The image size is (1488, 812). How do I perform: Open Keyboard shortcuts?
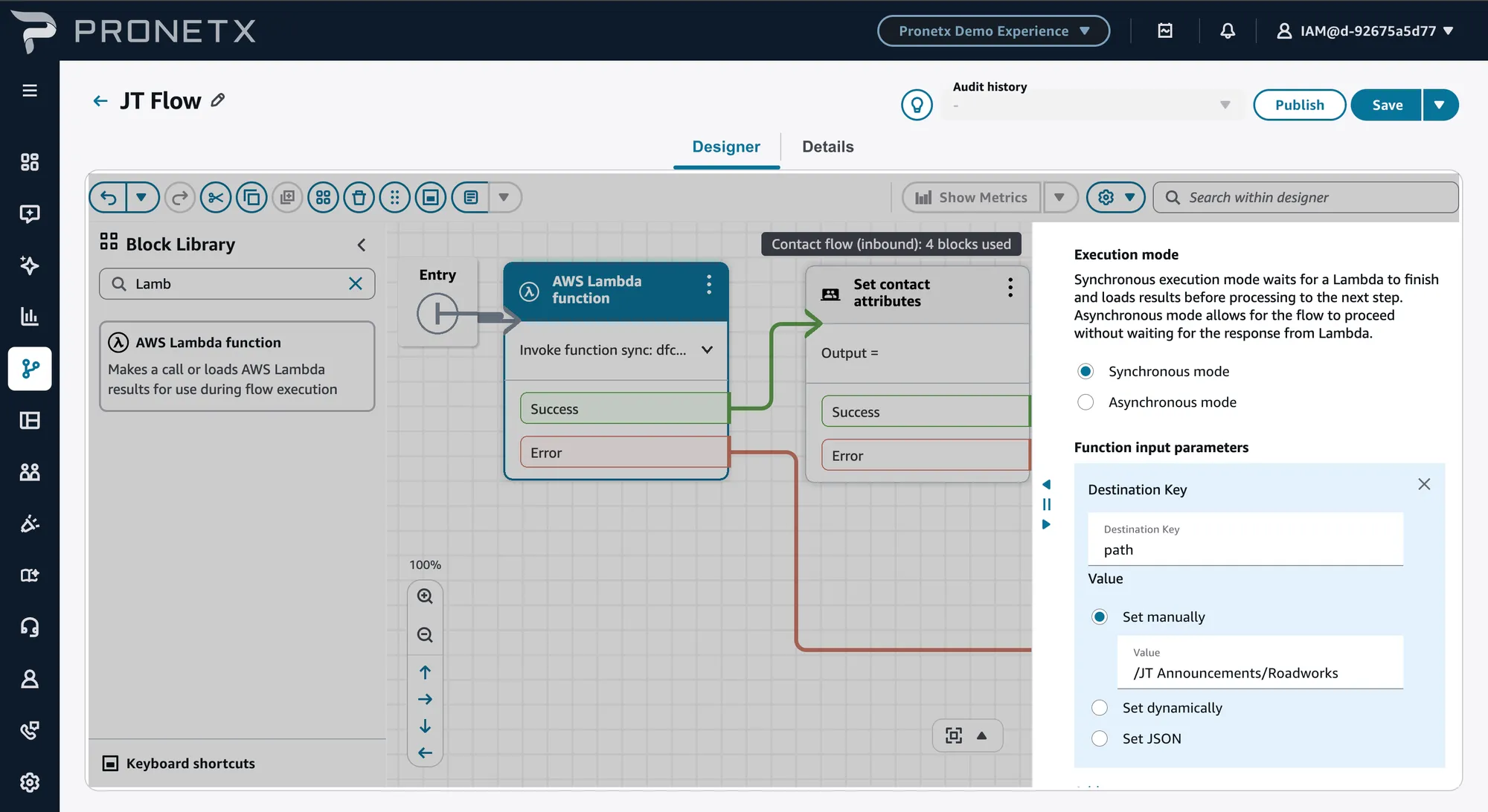179,764
